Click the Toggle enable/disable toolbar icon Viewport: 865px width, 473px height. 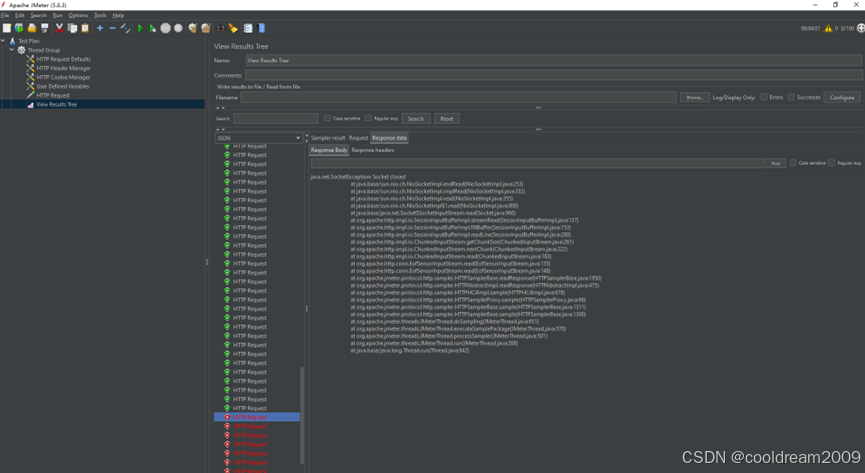point(126,28)
